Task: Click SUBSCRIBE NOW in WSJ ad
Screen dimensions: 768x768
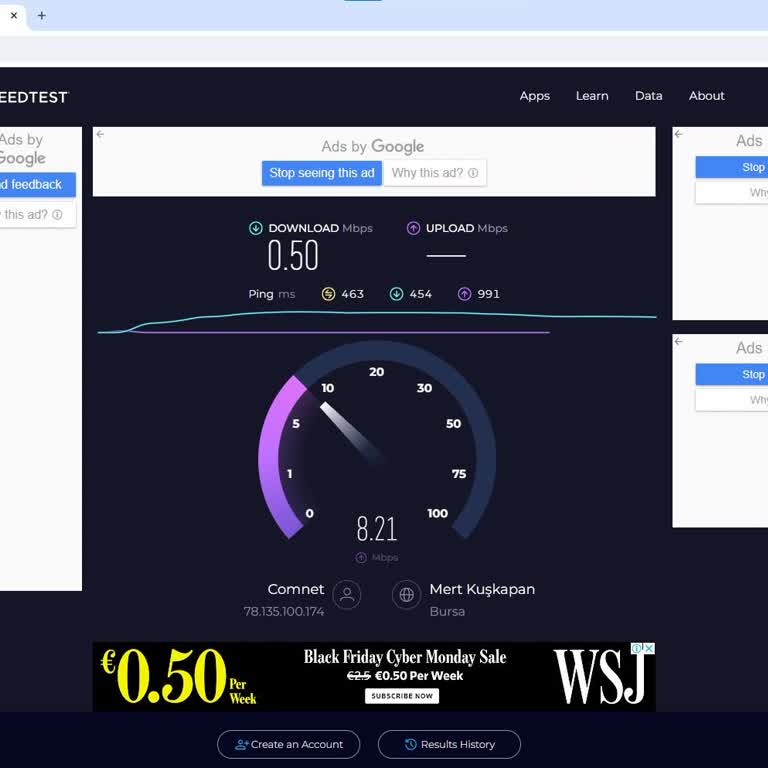Action: pyautogui.click(x=402, y=696)
